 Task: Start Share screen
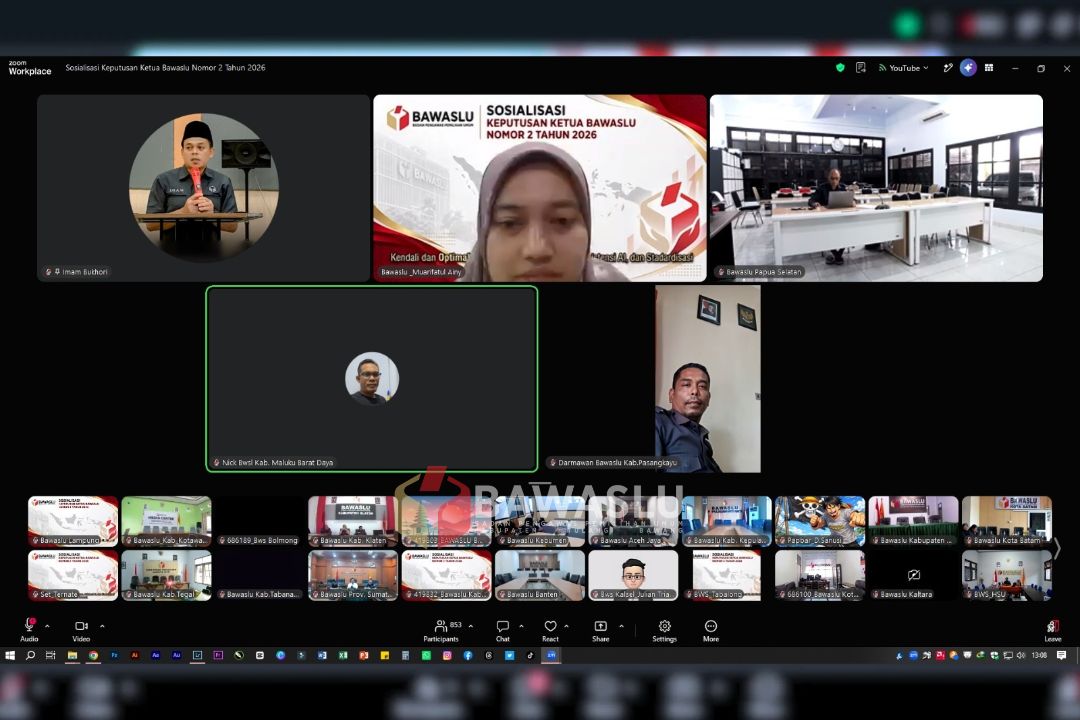[601, 630]
